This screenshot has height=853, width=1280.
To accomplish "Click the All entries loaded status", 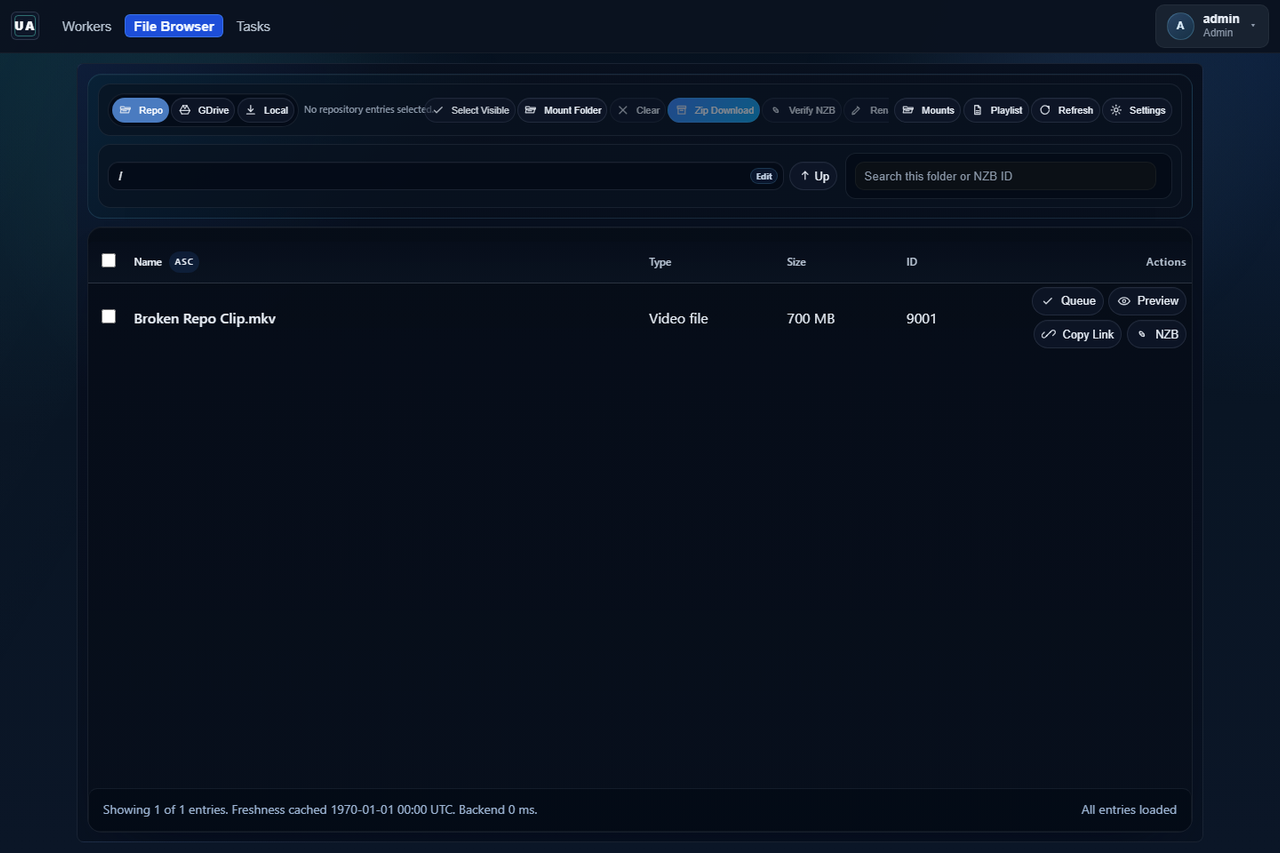I will pos(1129,810).
